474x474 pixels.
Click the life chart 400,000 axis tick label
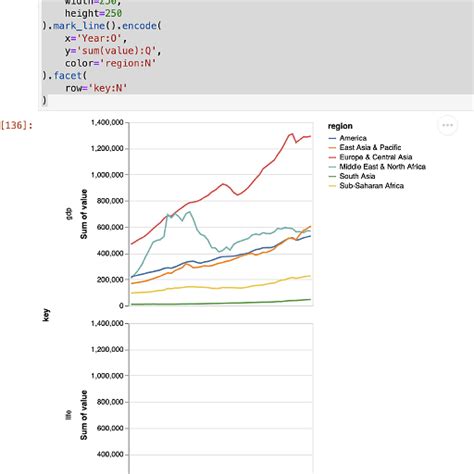[110, 455]
